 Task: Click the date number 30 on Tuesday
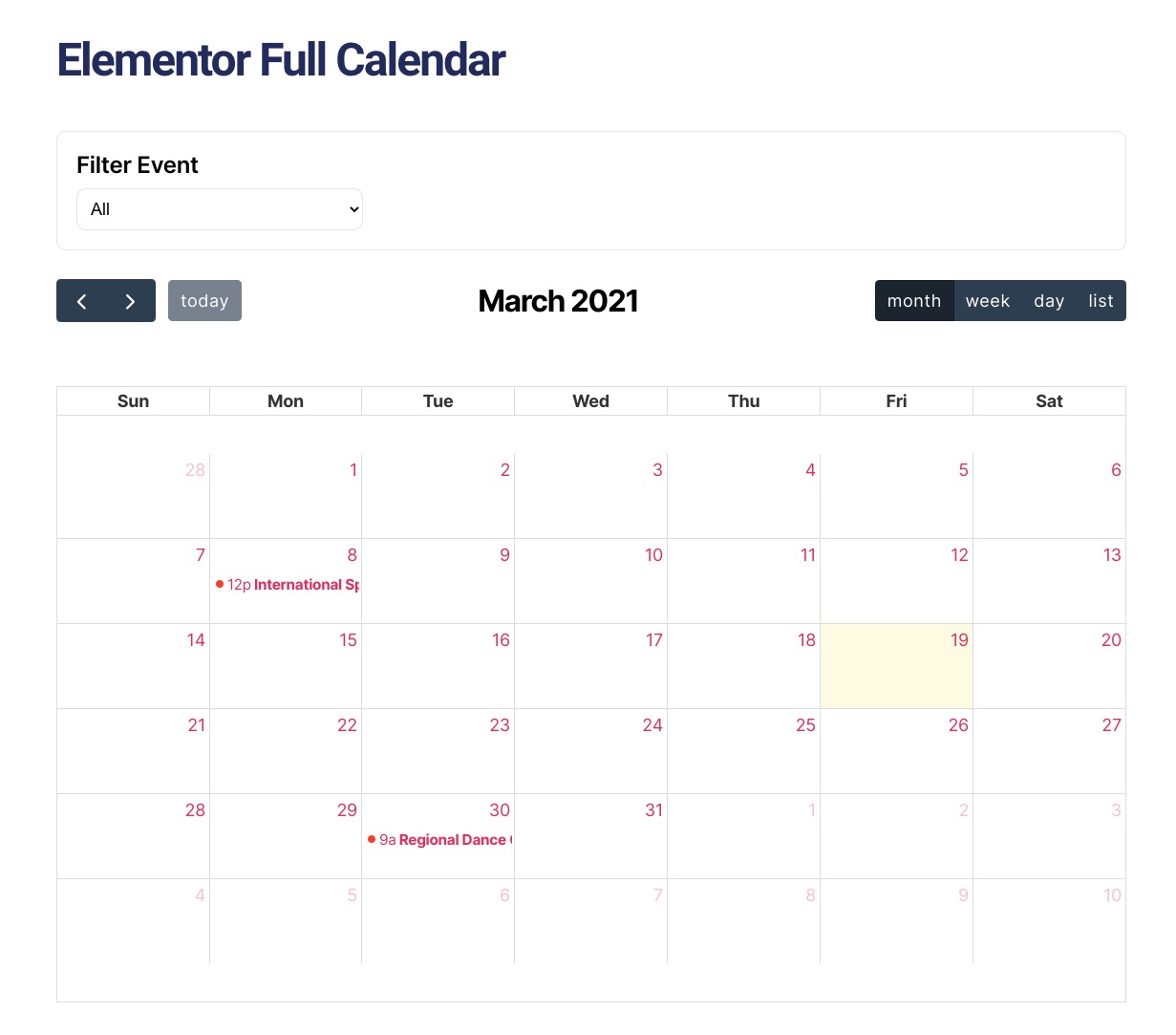(x=499, y=809)
